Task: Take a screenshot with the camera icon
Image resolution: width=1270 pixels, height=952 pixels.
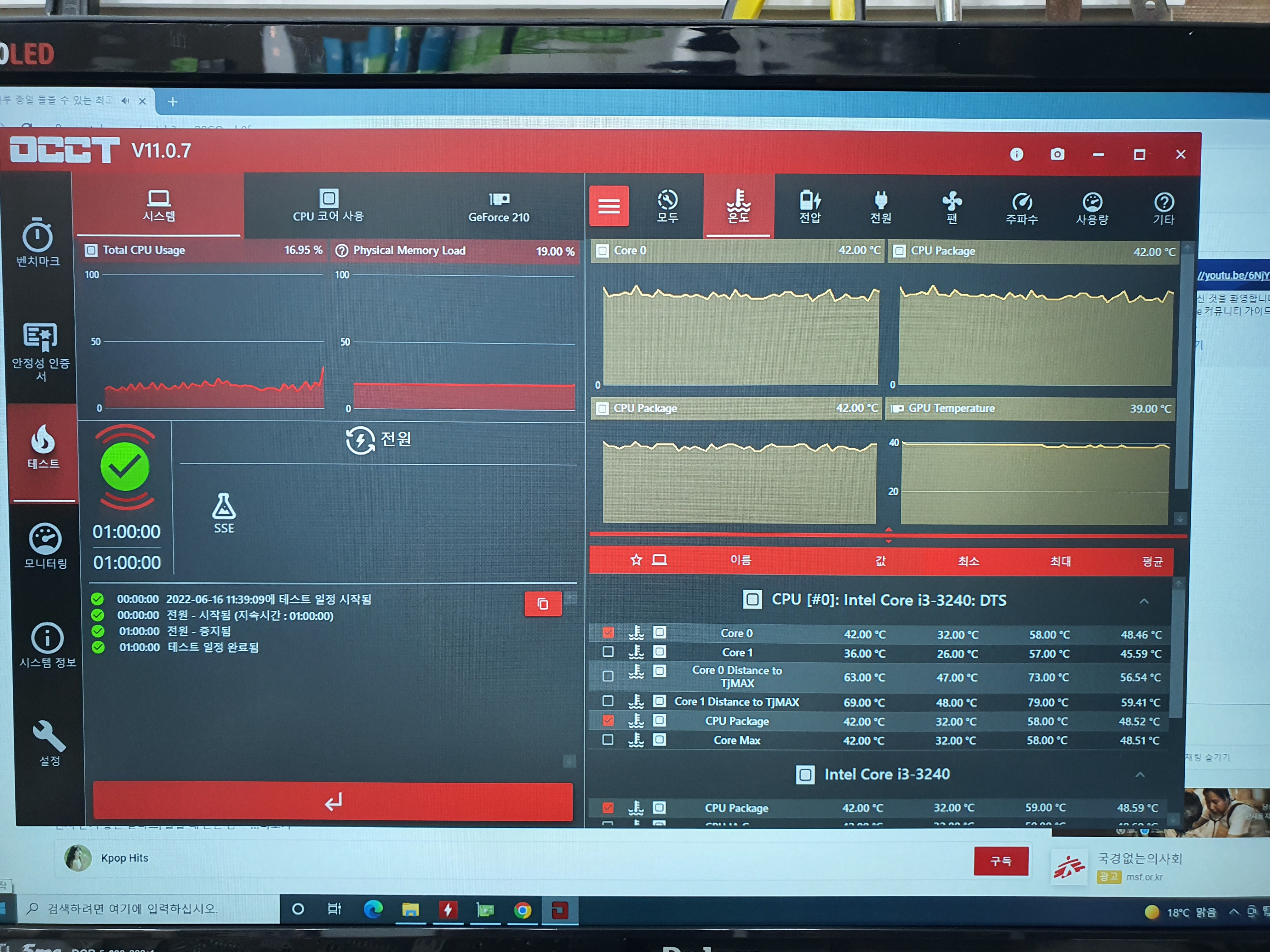Action: click(1057, 154)
